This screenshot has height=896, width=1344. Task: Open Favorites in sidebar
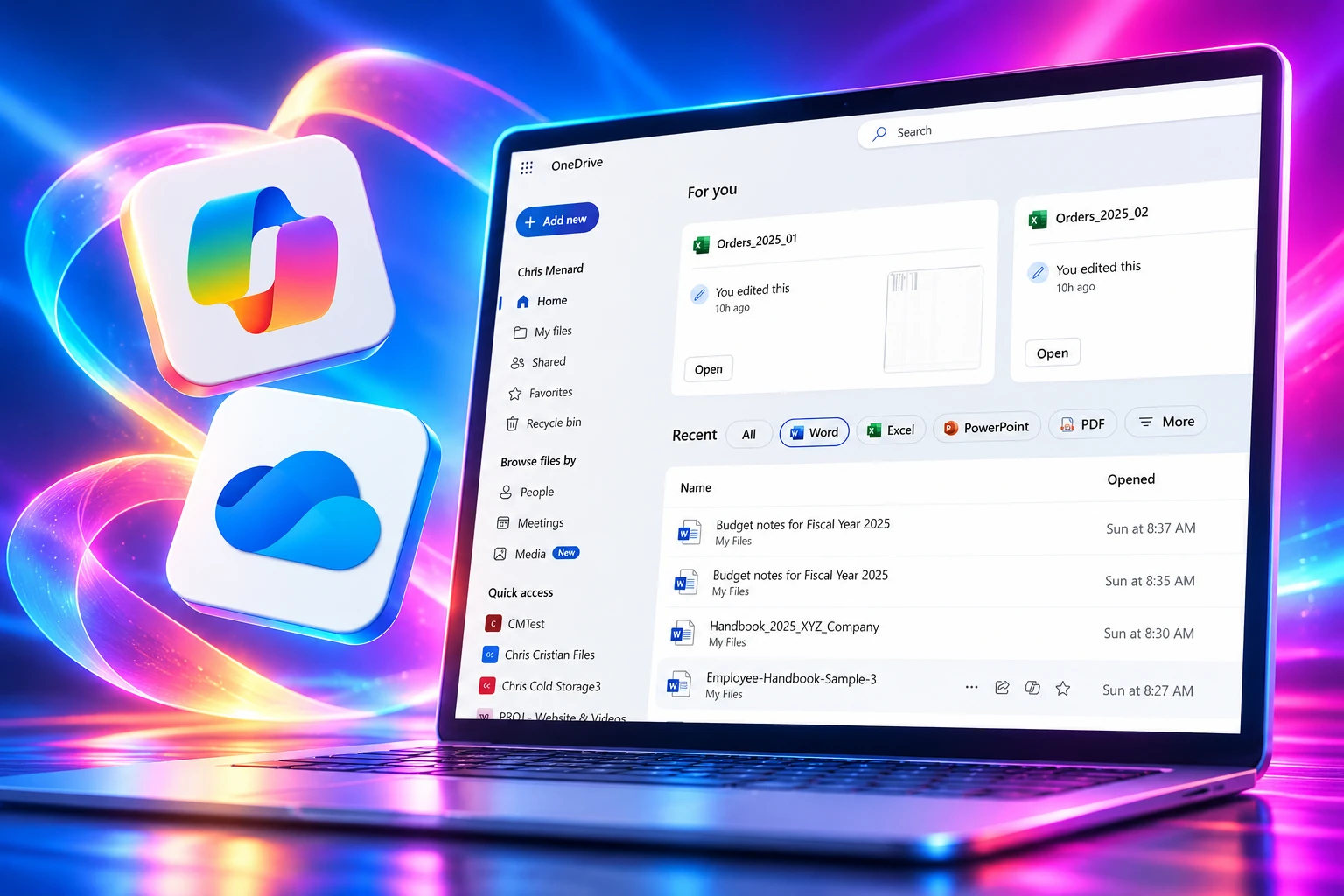click(x=550, y=393)
